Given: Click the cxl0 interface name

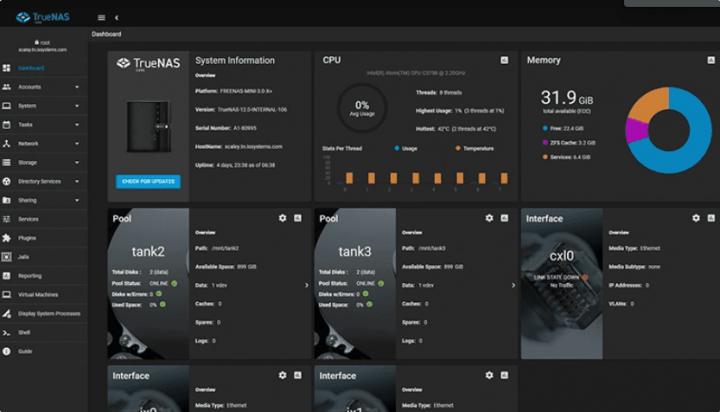Looking at the screenshot, I should click(x=561, y=256).
